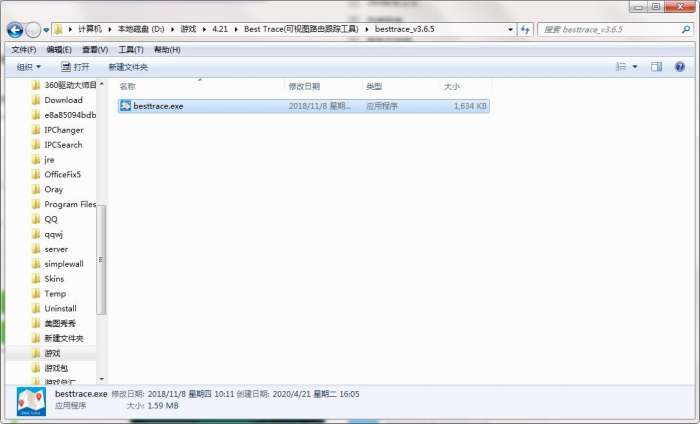700x424 pixels.
Task: Click the Best Trace thumbnail in details pane
Action: [x=31, y=402]
